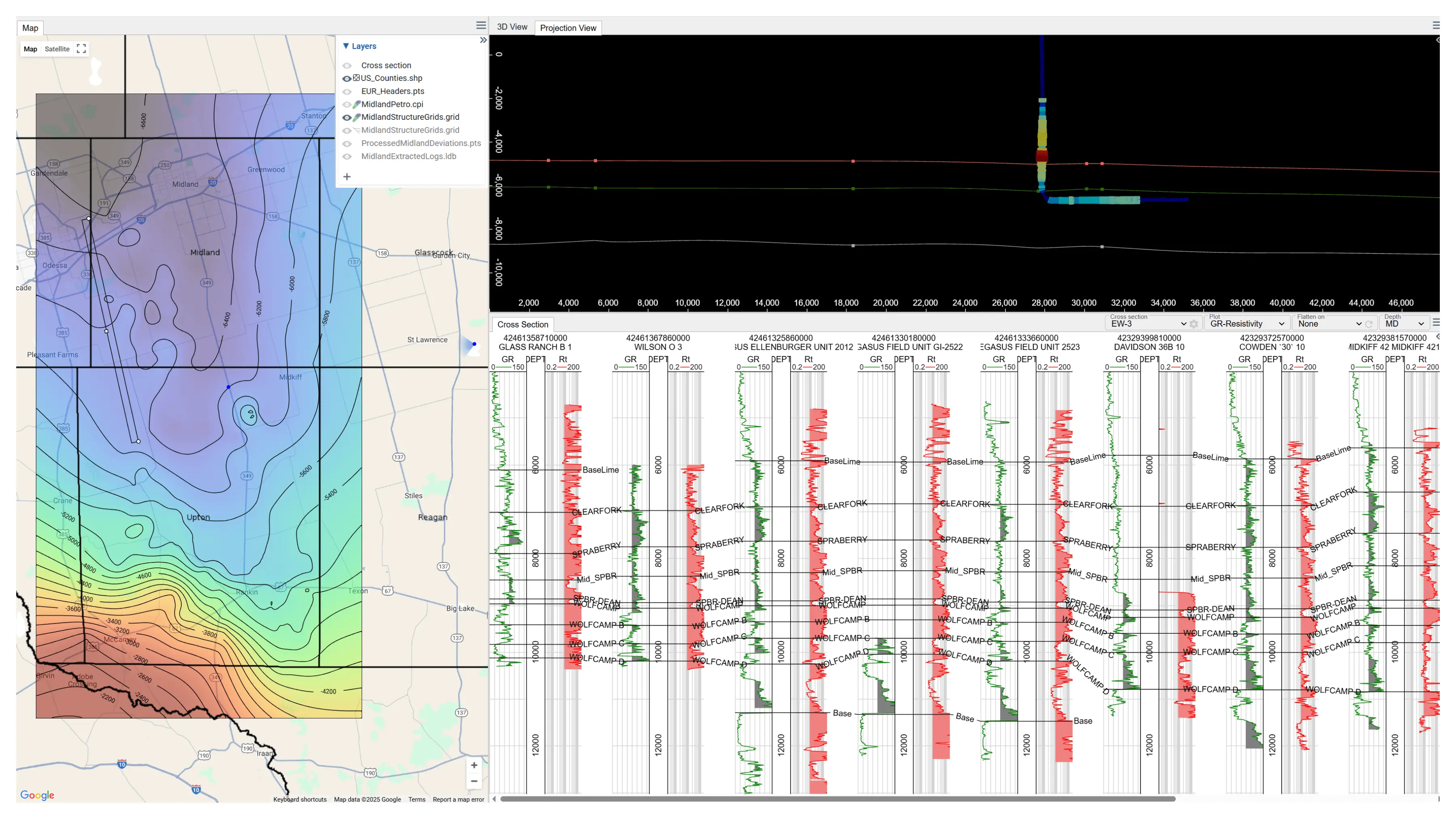This screenshot has width=1456, height=819.
Task: Show the EUR_Headers.pts layer
Action: pyautogui.click(x=347, y=91)
